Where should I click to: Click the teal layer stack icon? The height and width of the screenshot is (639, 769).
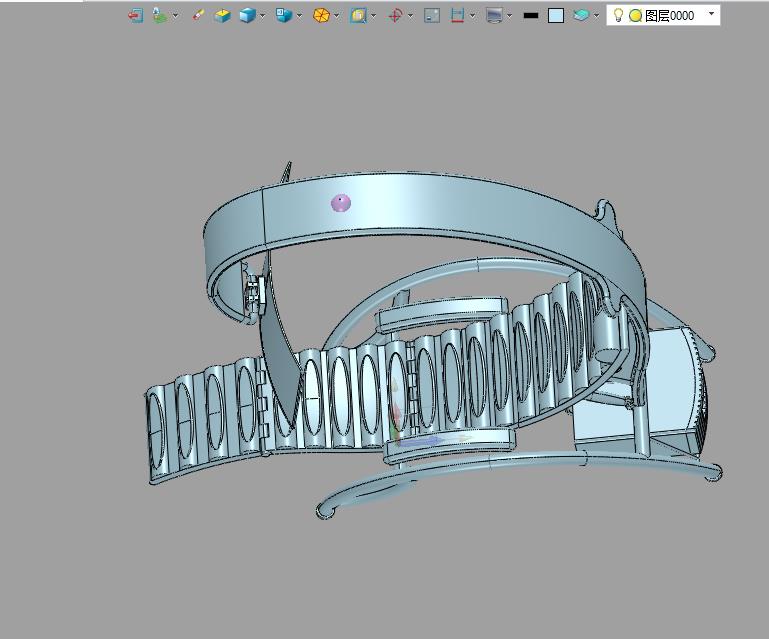click(581, 16)
